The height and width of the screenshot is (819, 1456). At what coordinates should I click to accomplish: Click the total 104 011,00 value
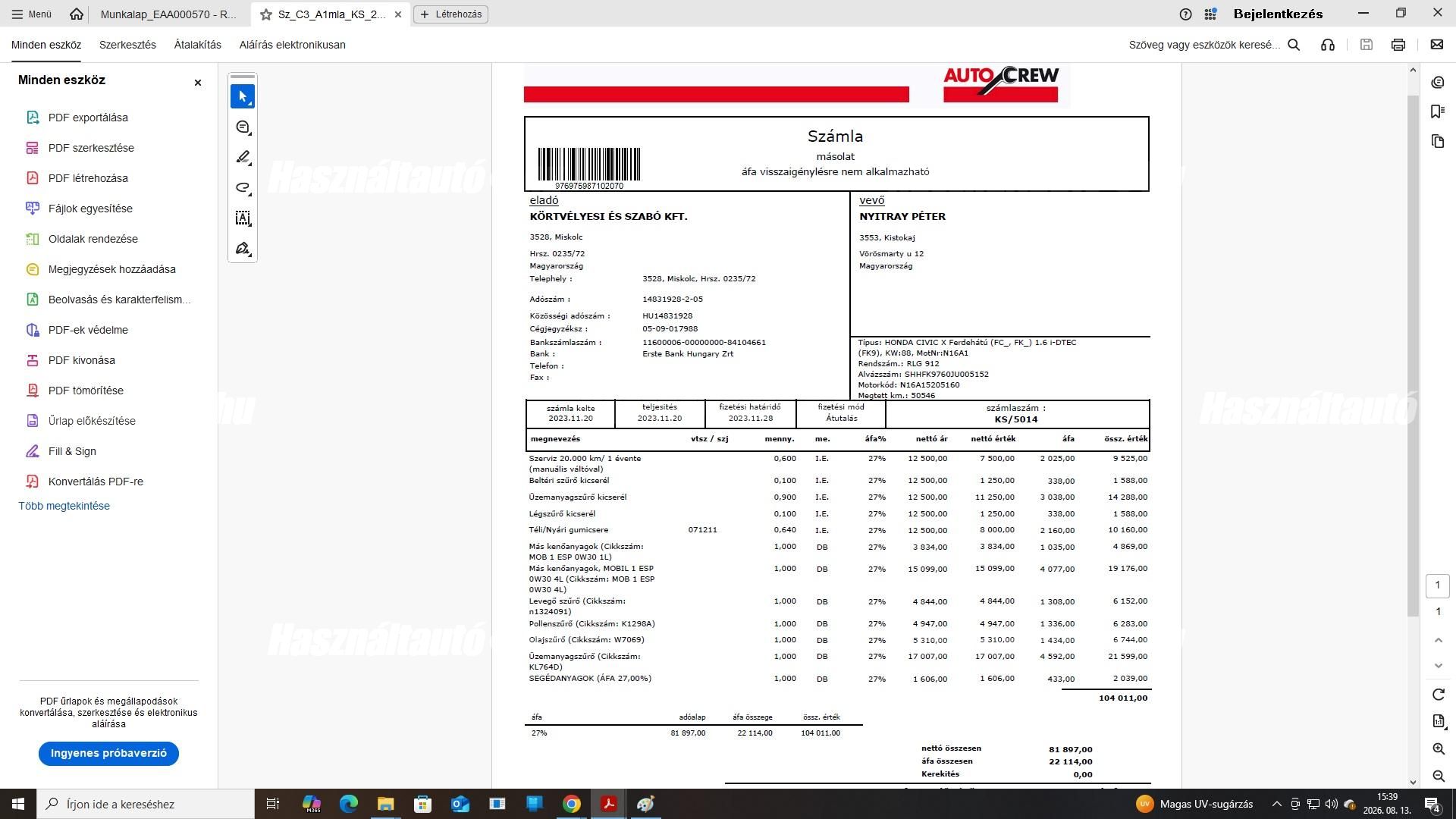click(x=1122, y=698)
